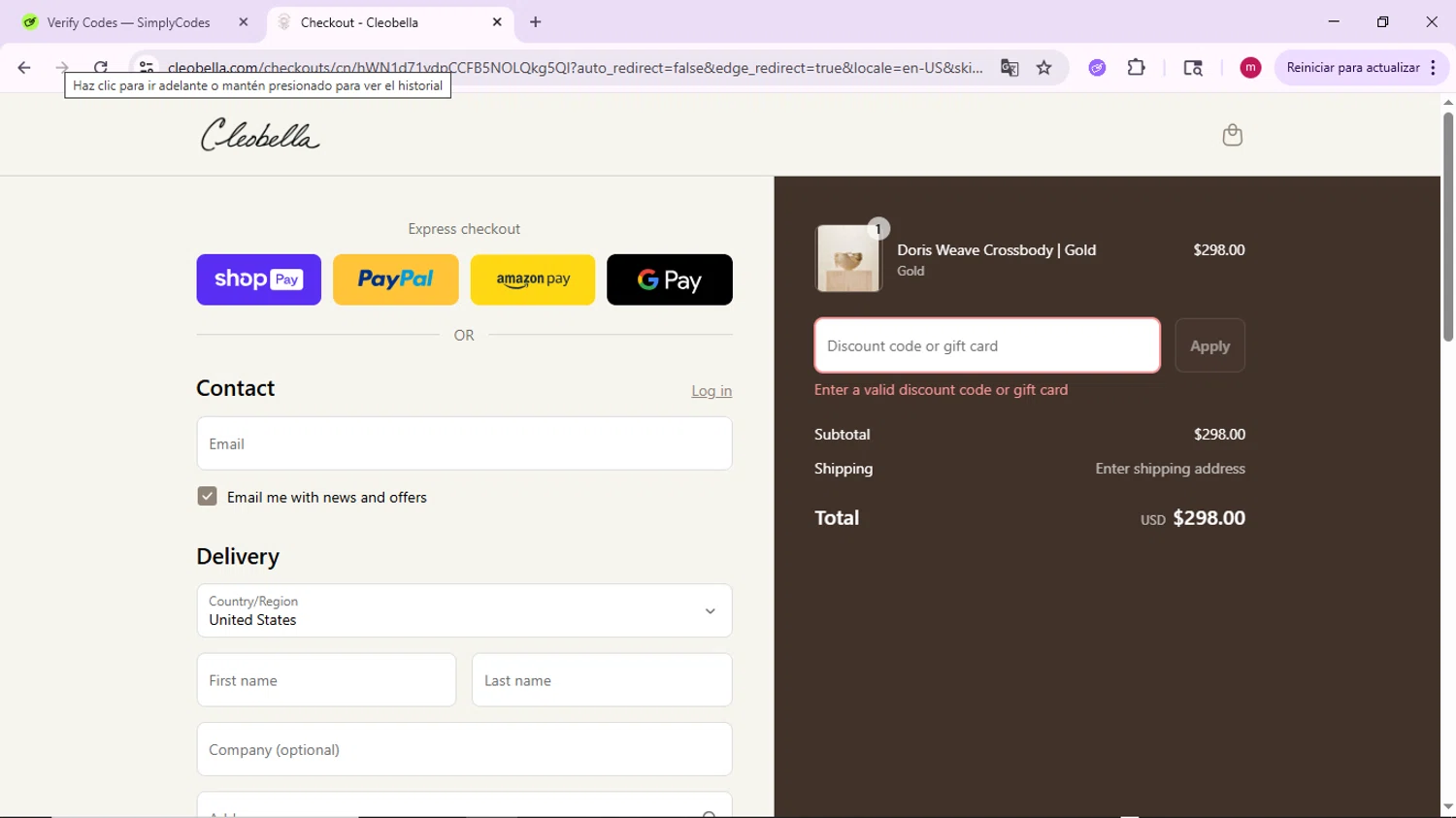Open the shopping bag cart icon
Viewport: 1456px width, 818px height.
point(1232,135)
